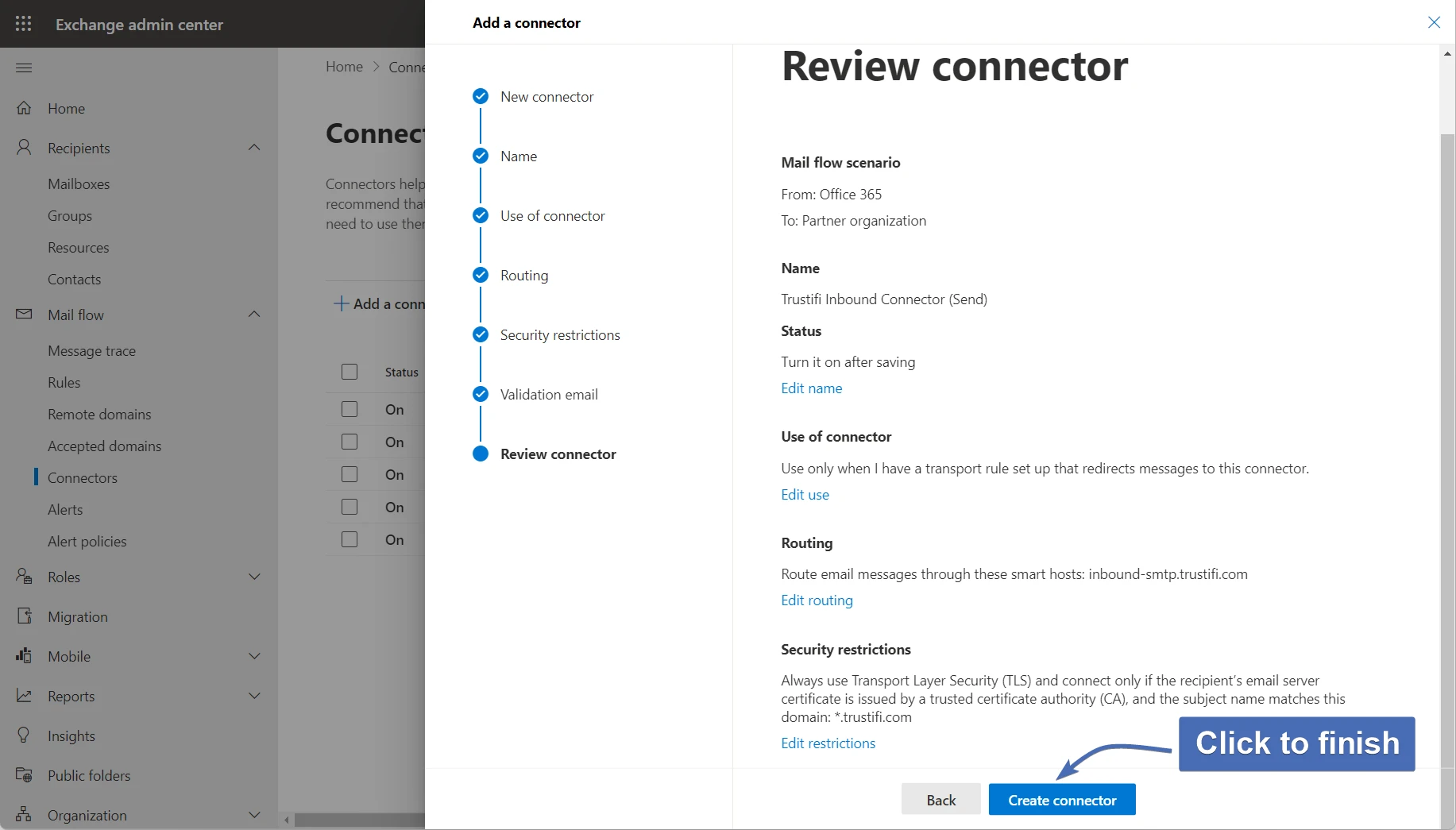Tick the first connector row checkbox
The width and height of the screenshot is (1456, 830).
pos(350,409)
